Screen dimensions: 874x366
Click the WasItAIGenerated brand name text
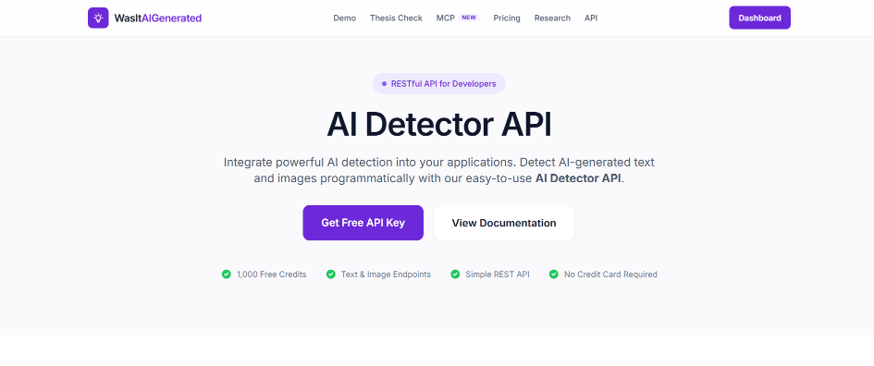[x=158, y=18]
